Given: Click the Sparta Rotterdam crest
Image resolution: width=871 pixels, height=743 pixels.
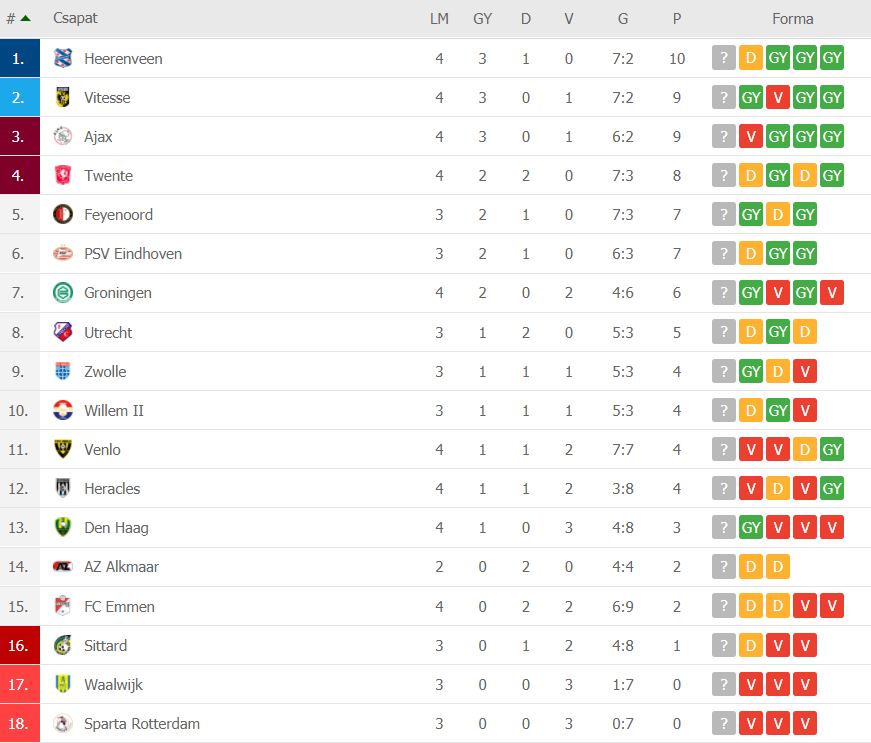Looking at the screenshot, I should [x=63, y=723].
